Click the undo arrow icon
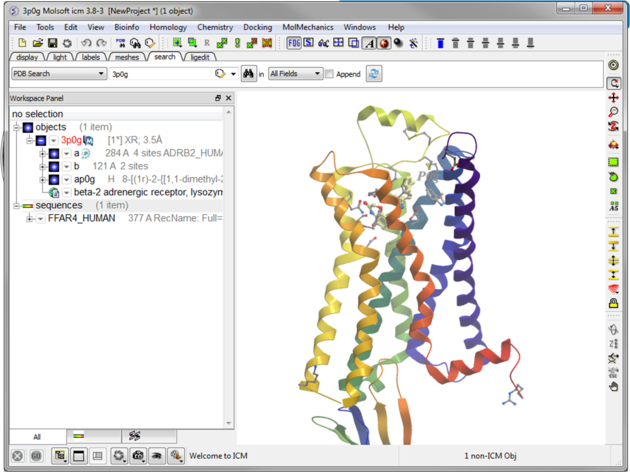The height and width of the screenshot is (472, 630). click(88, 43)
